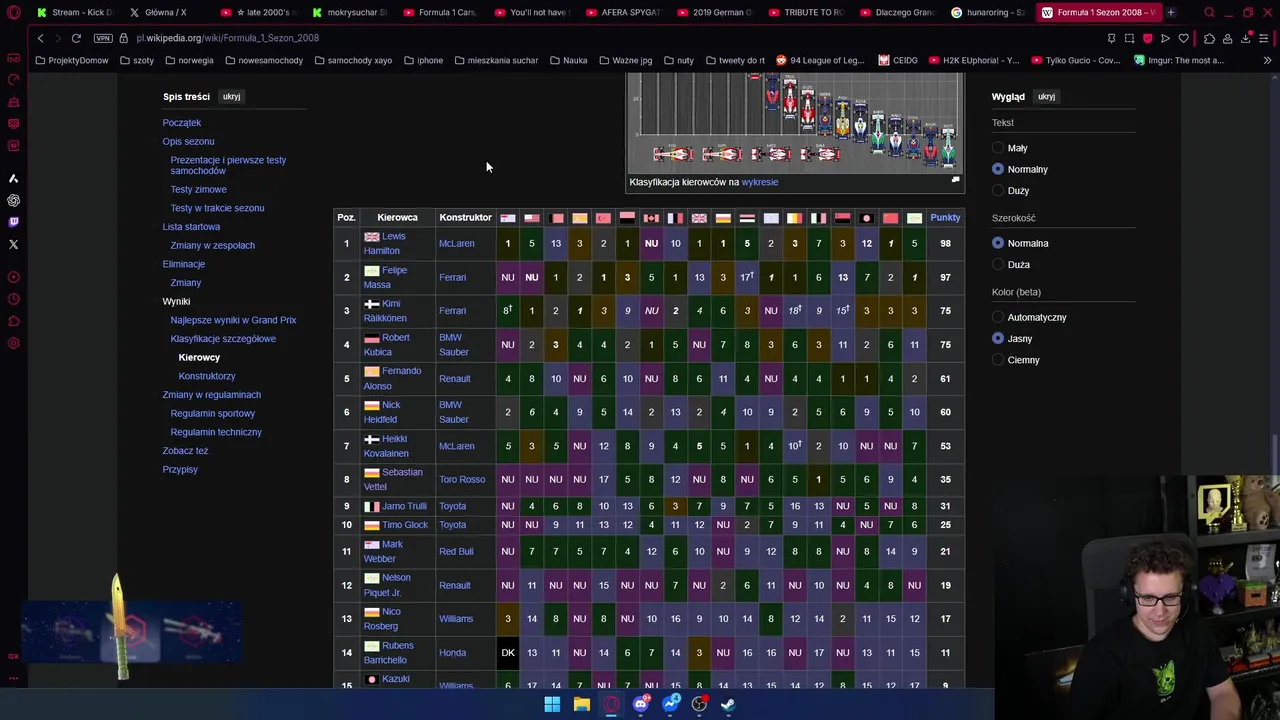Open ChatGPT icon in Opera sidebar
This screenshot has width=1280, height=720.
click(13, 200)
